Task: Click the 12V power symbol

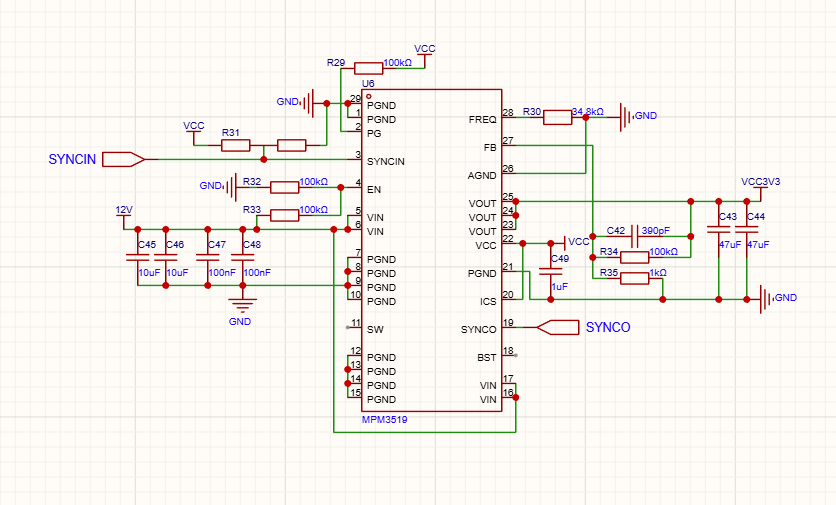Action: point(123,212)
